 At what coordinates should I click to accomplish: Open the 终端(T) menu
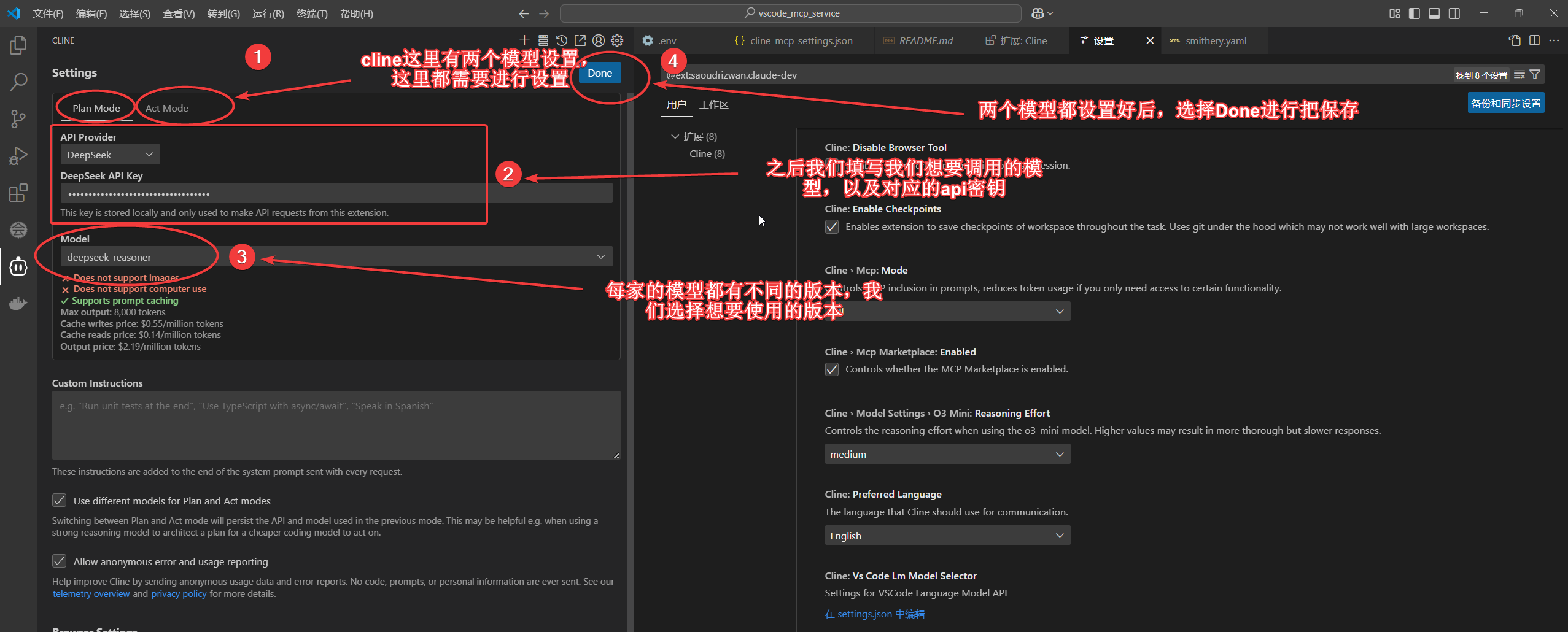click(x=312, y=13)
